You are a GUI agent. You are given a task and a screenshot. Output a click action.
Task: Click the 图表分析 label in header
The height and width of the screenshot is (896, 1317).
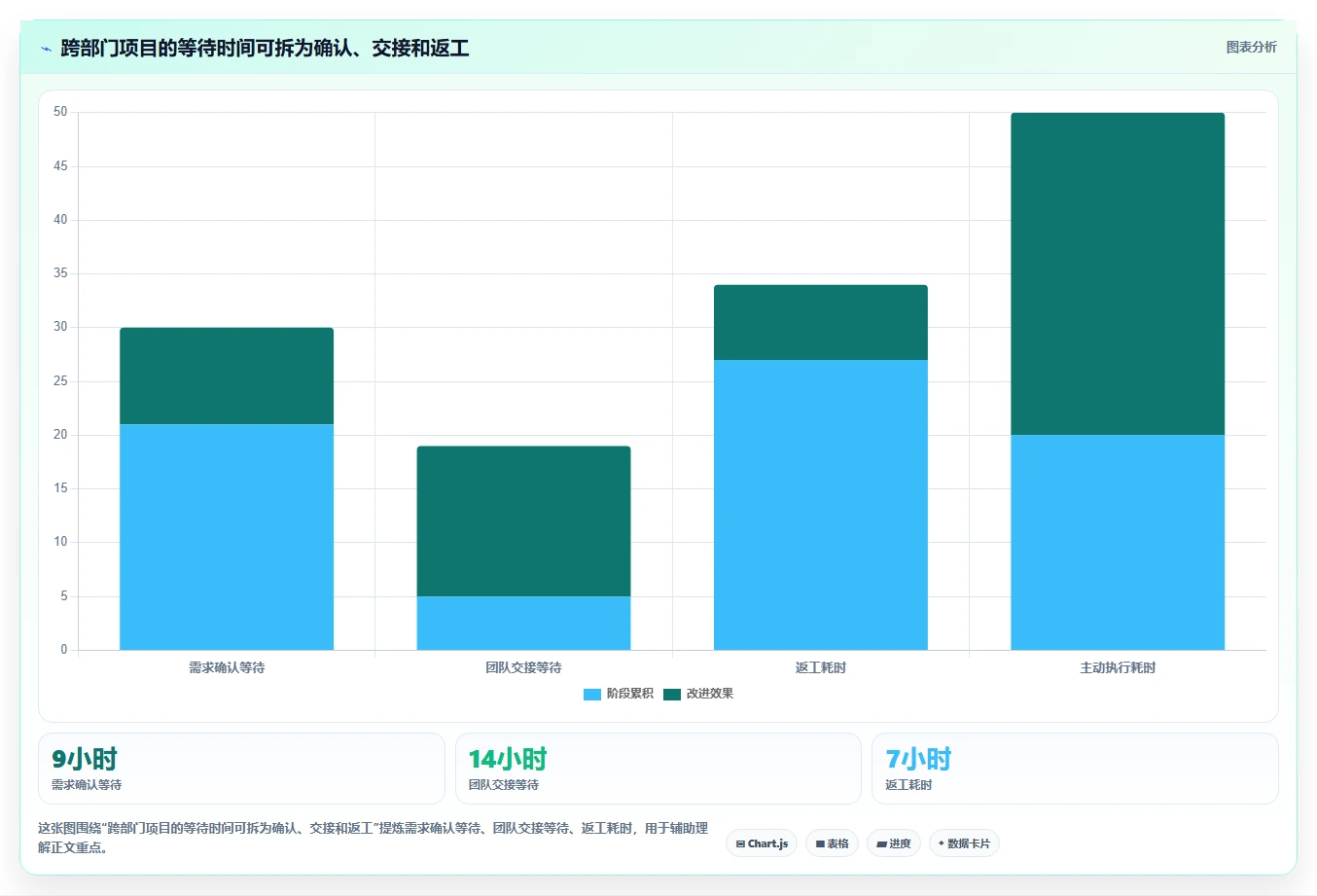click(x=1251, y=47)
